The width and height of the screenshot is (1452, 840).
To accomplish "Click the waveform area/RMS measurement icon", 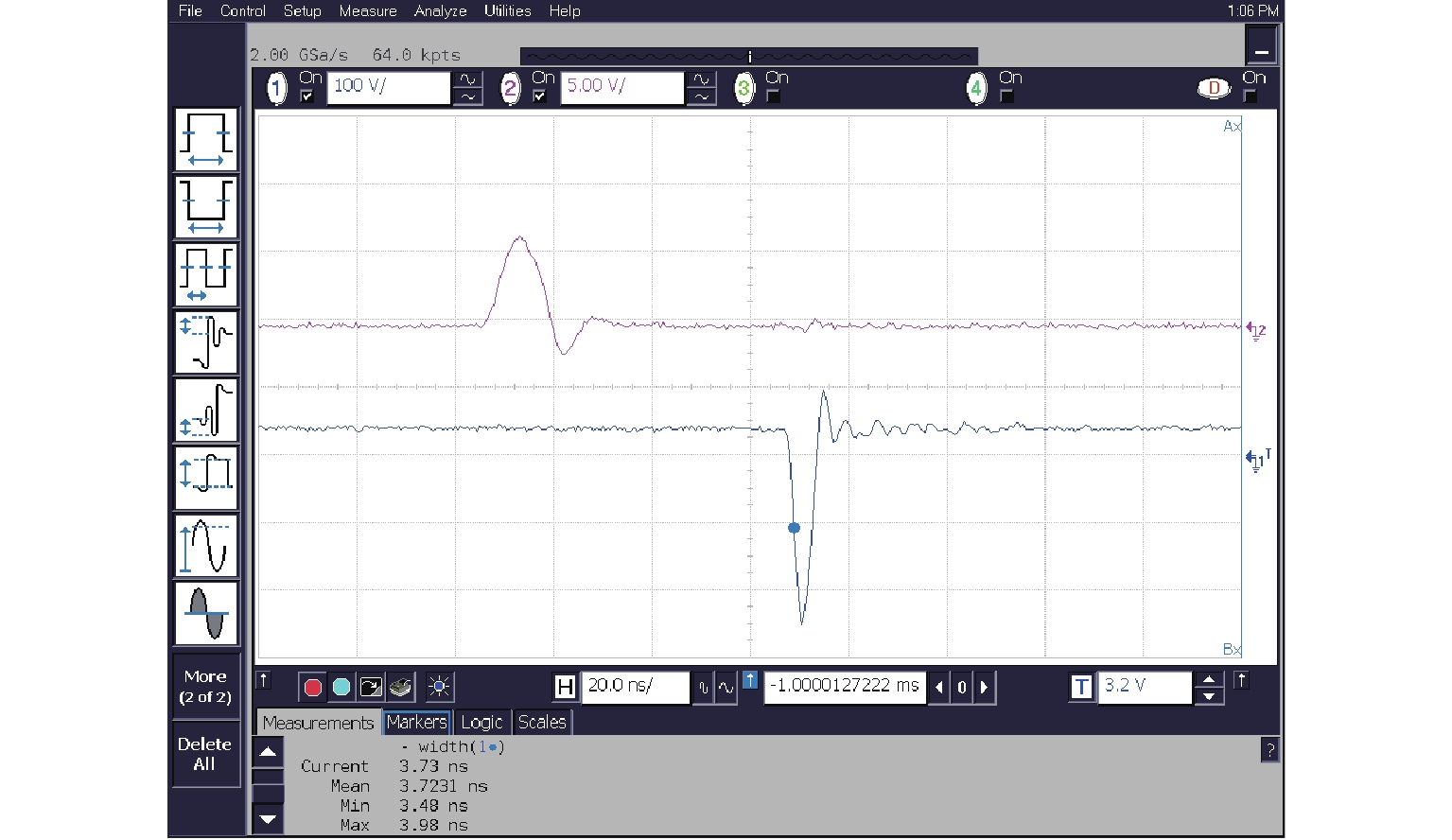I will pos(206,613).
